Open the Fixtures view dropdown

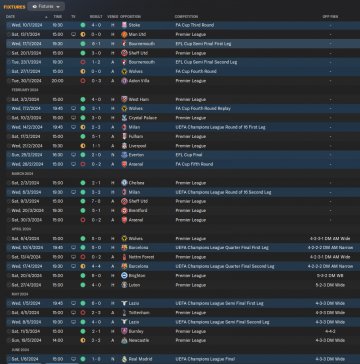[x=46, y=6]
